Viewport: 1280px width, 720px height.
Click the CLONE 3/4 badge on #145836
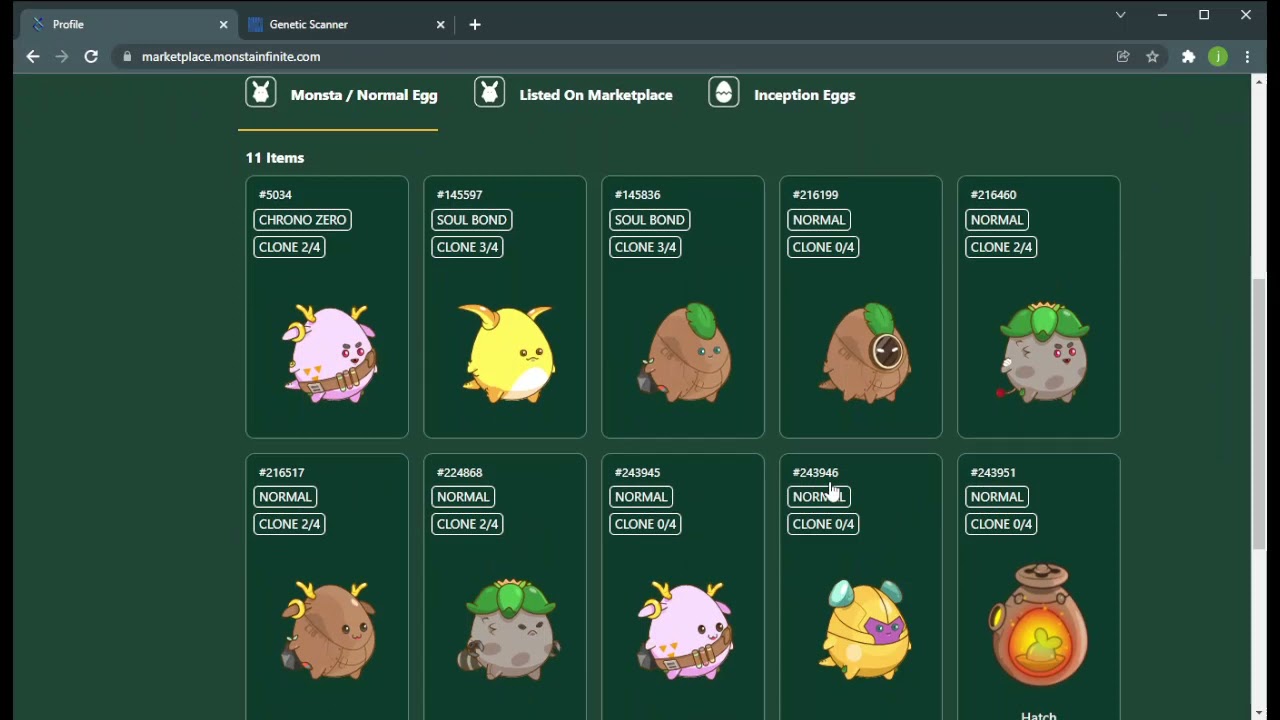click(x=645, y=247)
